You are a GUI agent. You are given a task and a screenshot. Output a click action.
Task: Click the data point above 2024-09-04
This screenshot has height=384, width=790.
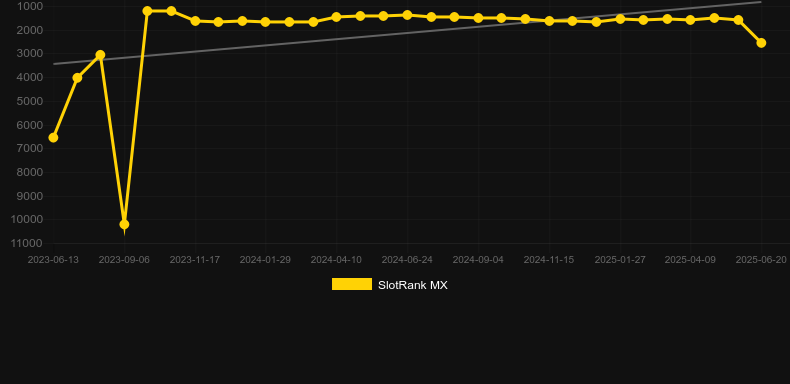pos(478,18)
